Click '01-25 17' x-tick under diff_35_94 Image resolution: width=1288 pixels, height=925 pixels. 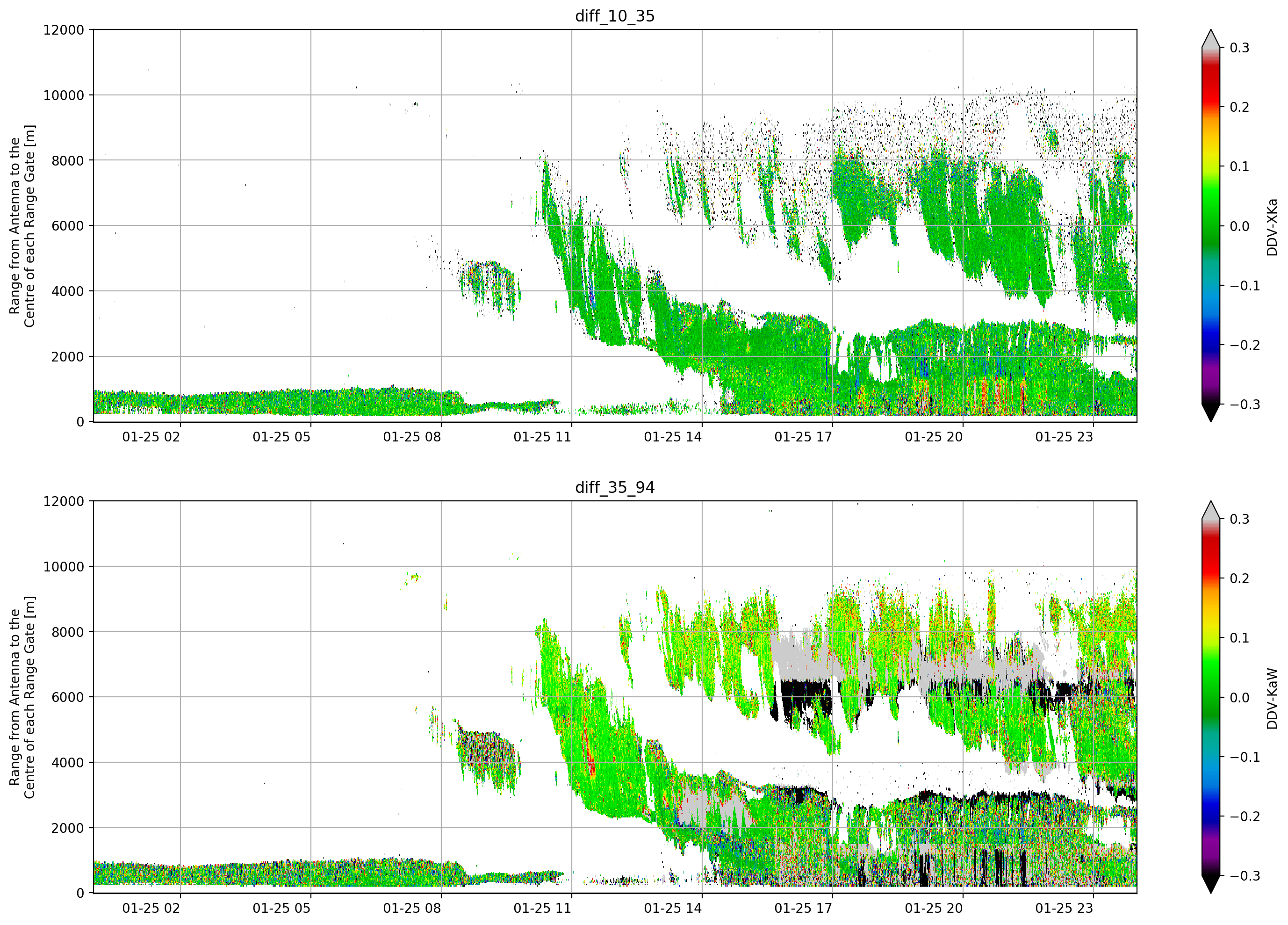[x=803, y=909]
